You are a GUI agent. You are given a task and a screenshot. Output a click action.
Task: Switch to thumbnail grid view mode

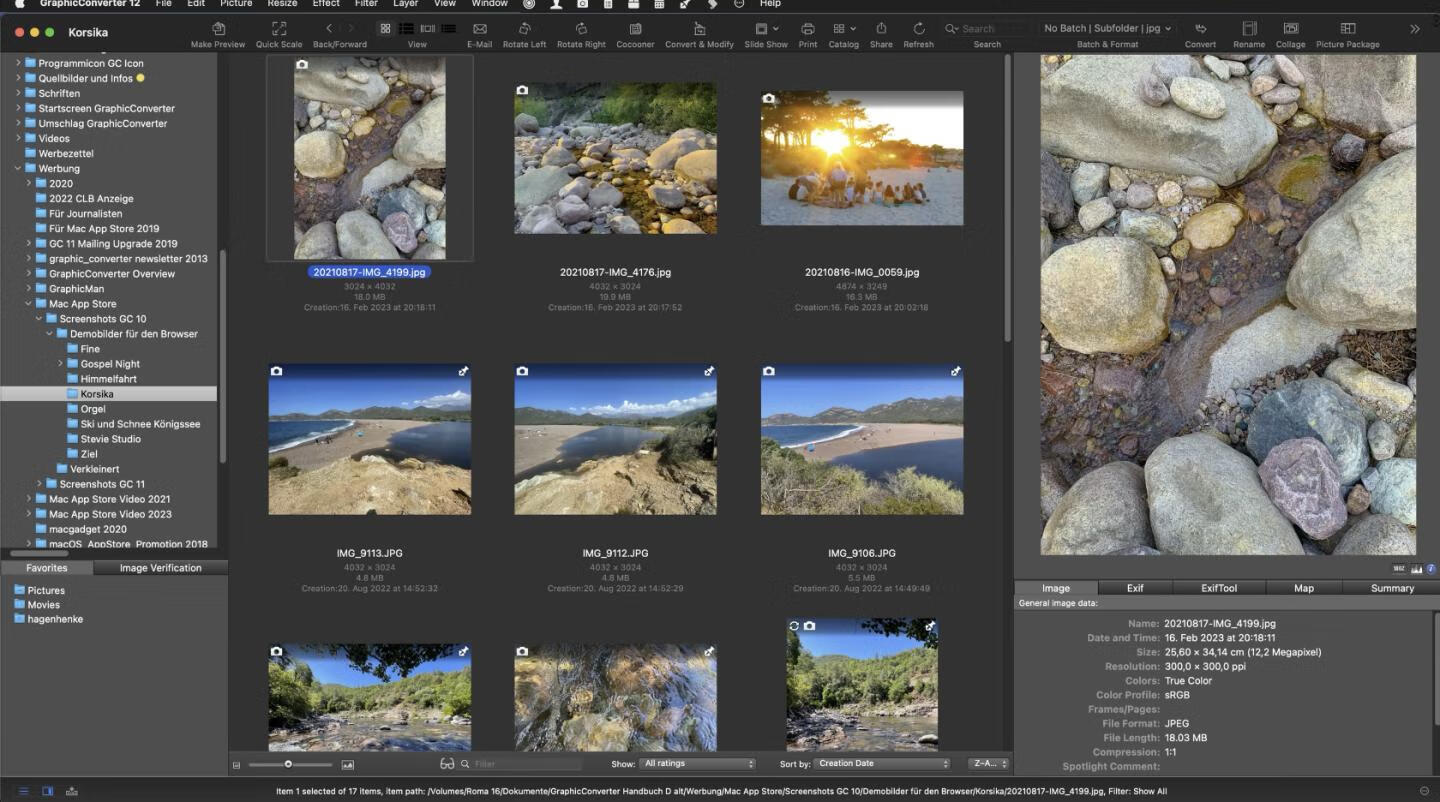pyautogui.click(x=385, y=29)
